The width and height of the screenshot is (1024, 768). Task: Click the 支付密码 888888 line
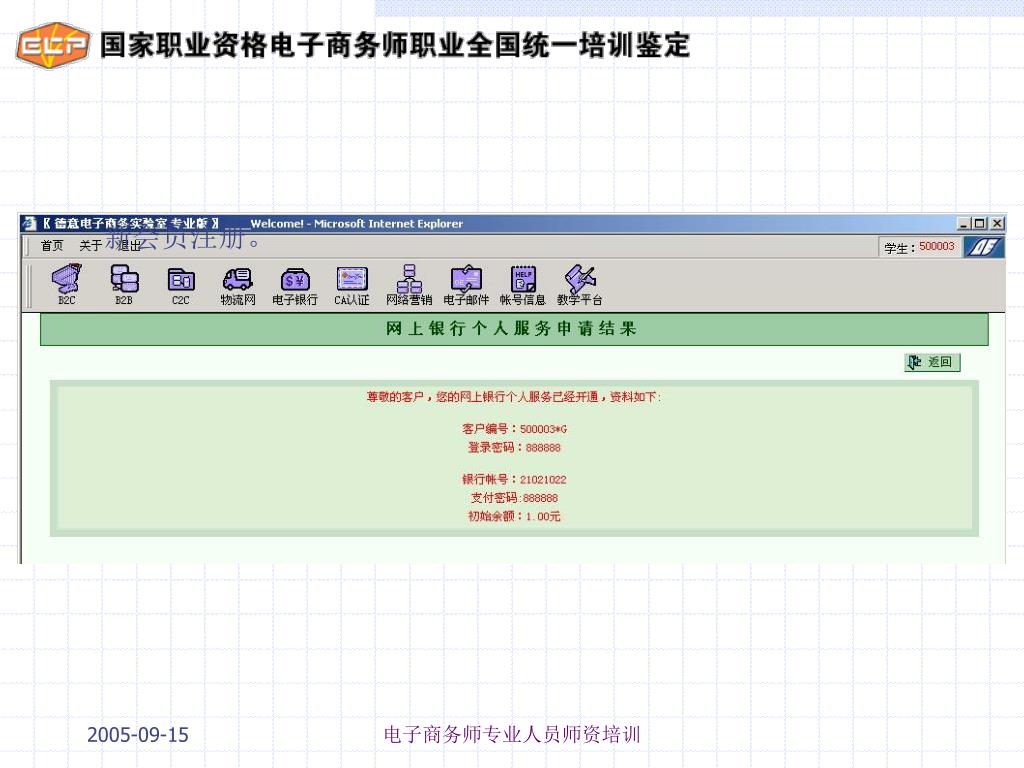point(514,498)
